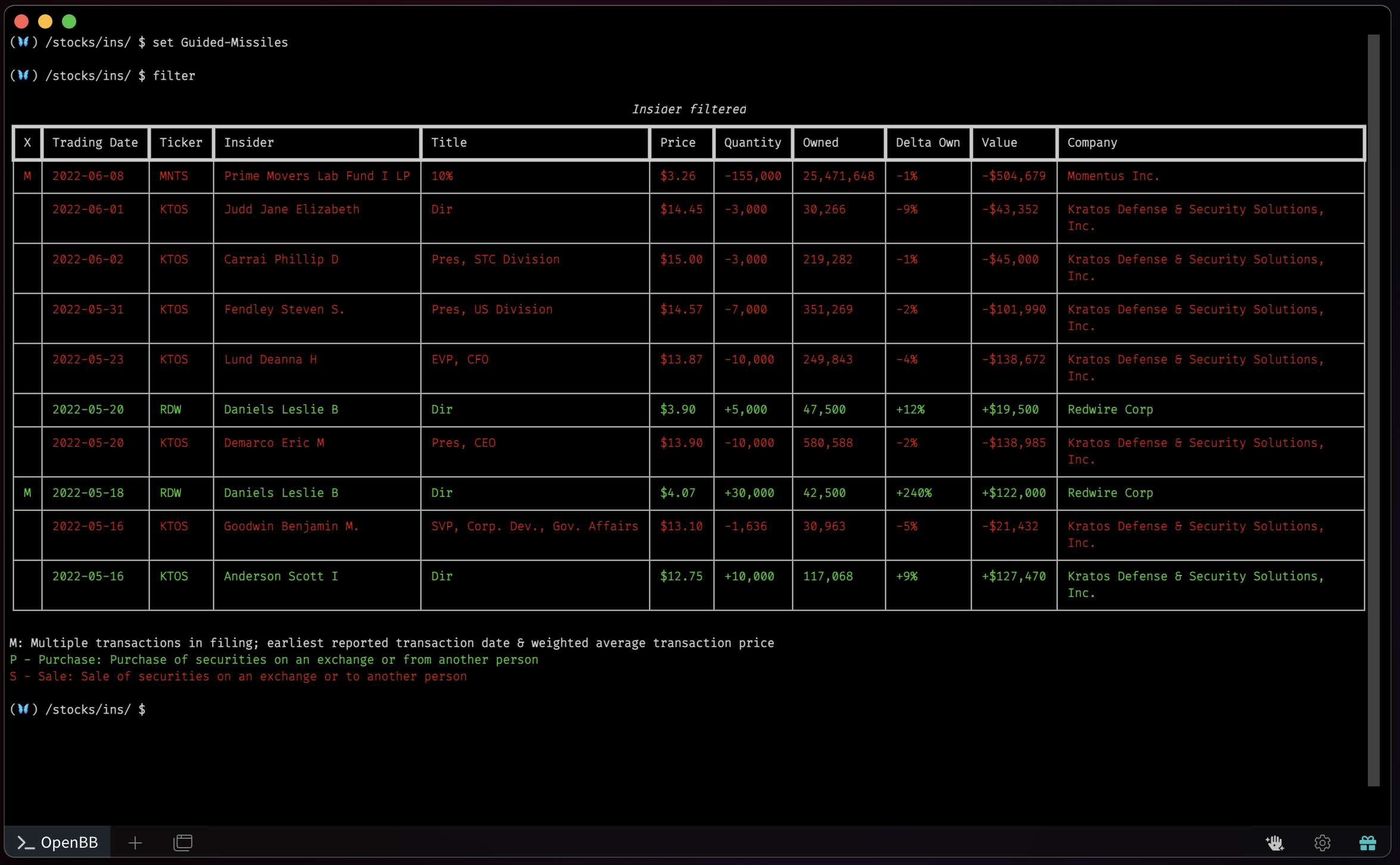Click Daniels Leslie B in 2022-05-18 row
This screenshot has width=1400, height=865.
tap(281, 493)
